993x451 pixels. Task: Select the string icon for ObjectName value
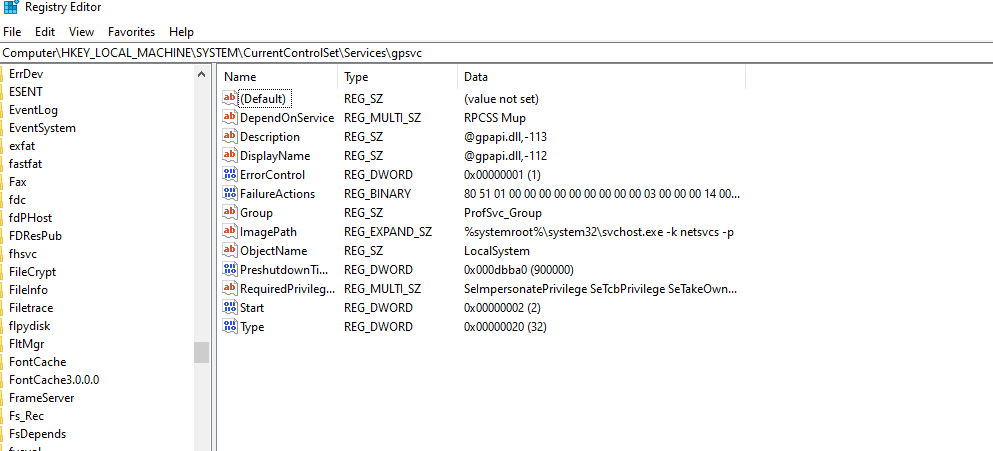(229, 251)
